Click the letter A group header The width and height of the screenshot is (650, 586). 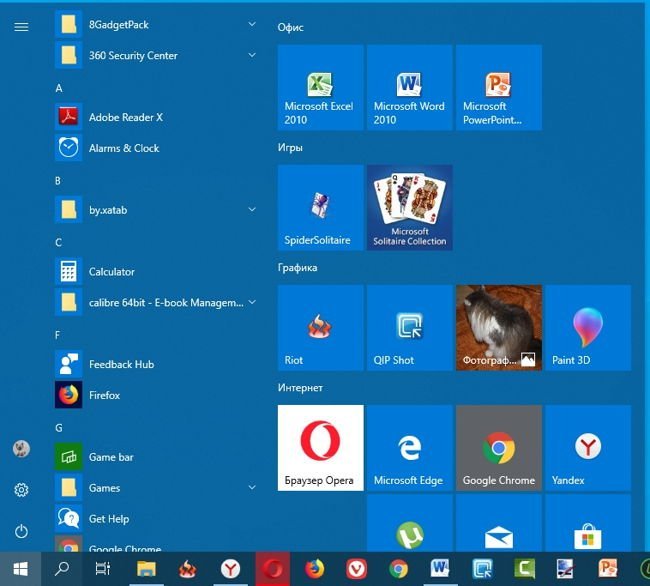[x=59, y=88]
